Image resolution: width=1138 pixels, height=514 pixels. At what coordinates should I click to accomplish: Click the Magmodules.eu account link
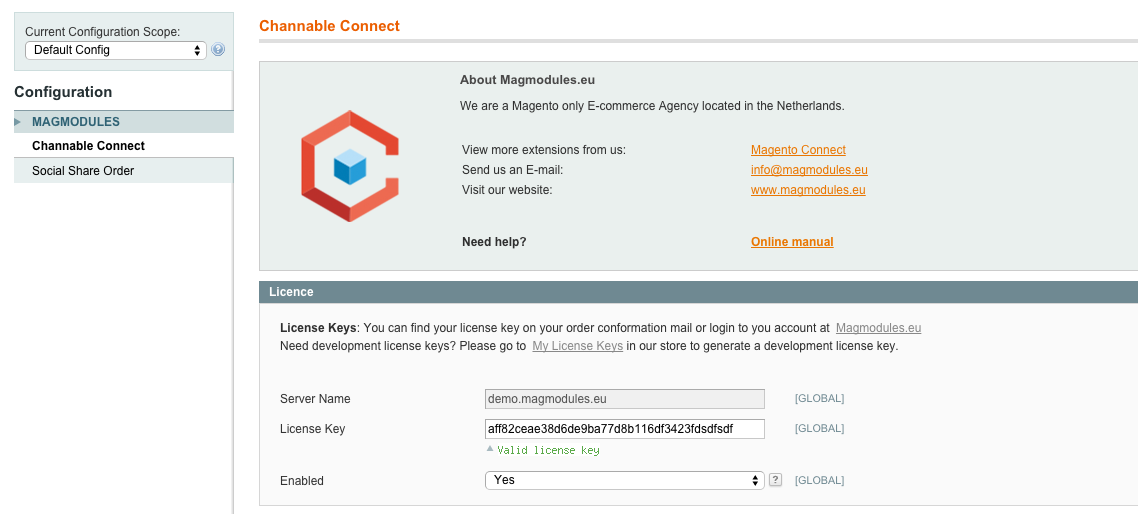coord(878,328)
